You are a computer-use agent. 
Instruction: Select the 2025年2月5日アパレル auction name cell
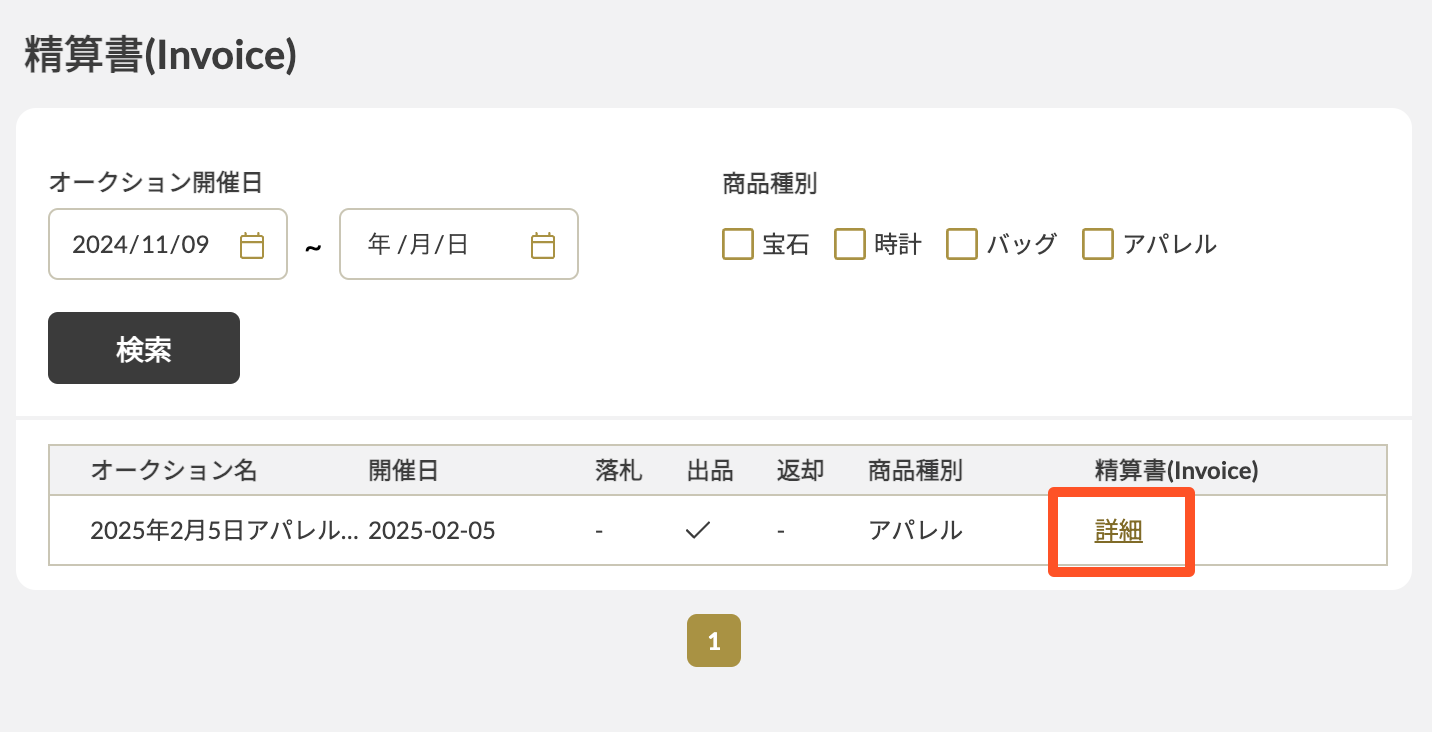coord(224,531)
